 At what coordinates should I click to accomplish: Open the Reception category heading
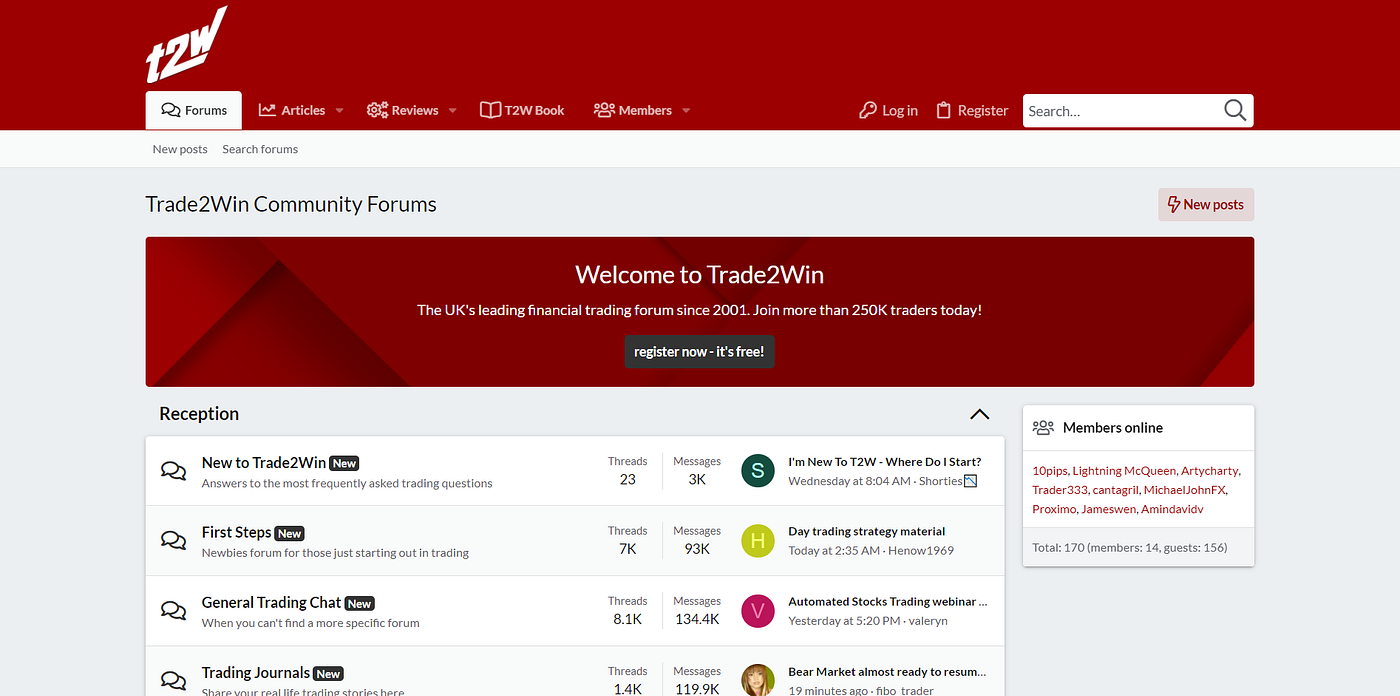(x=199, y=414)
